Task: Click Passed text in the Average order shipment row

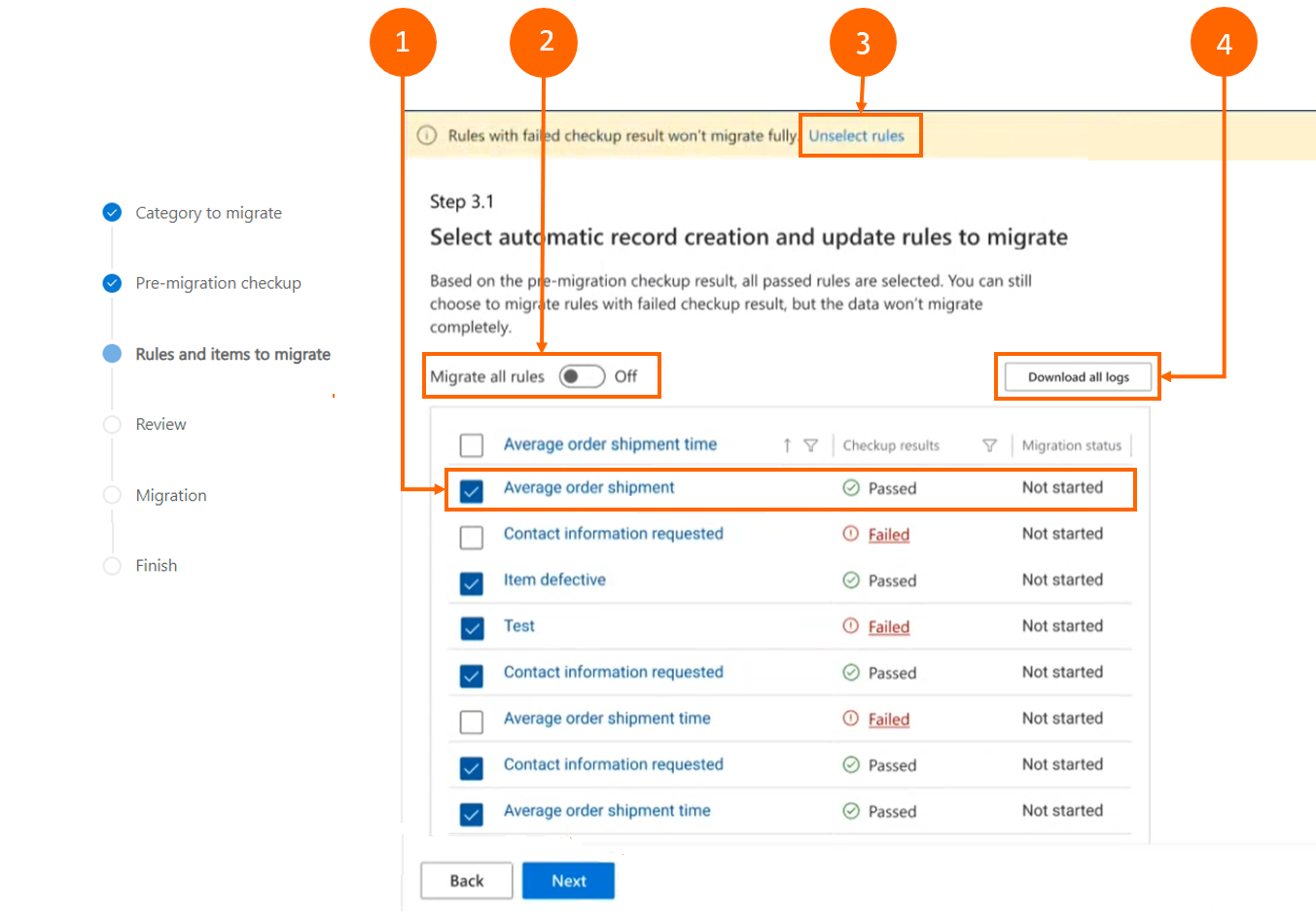Action: [x=892, y=488]
